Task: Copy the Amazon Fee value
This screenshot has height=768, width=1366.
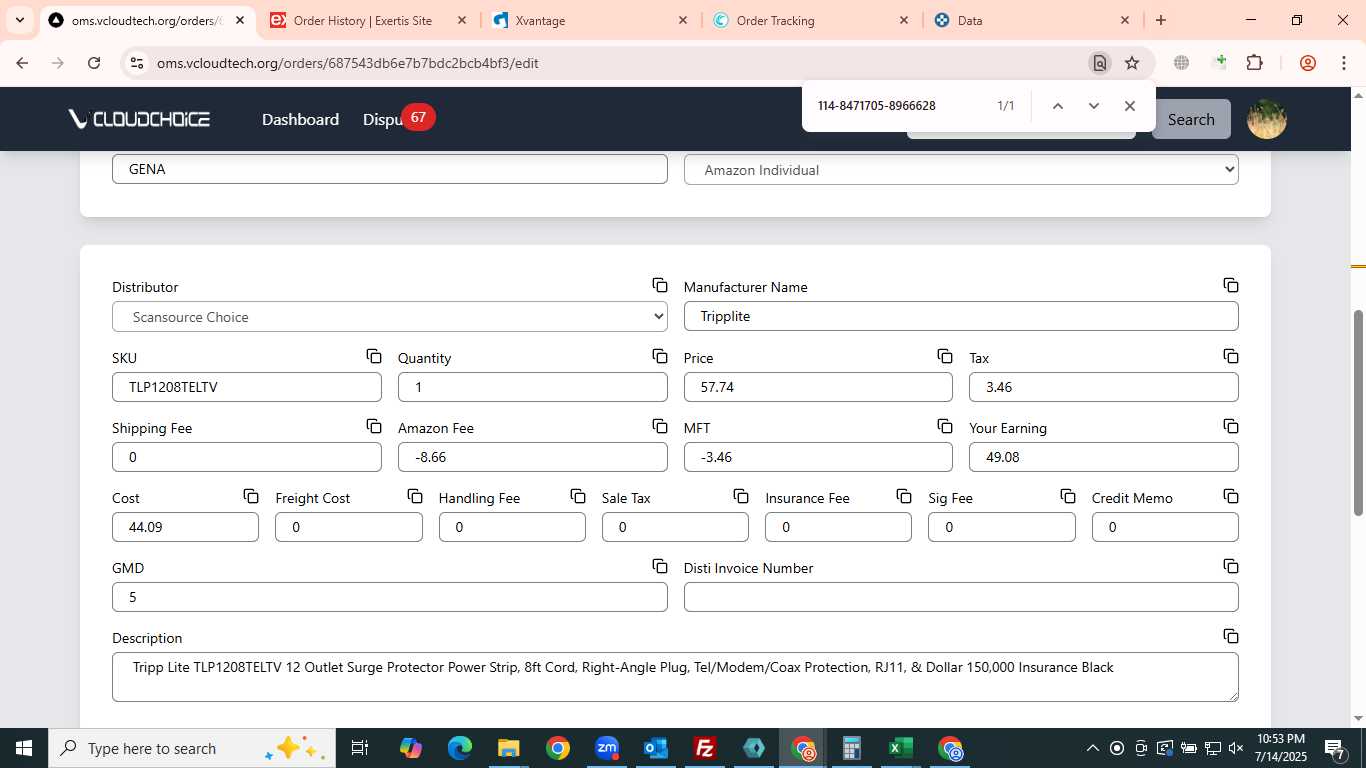Action: (x=660, y=427)
